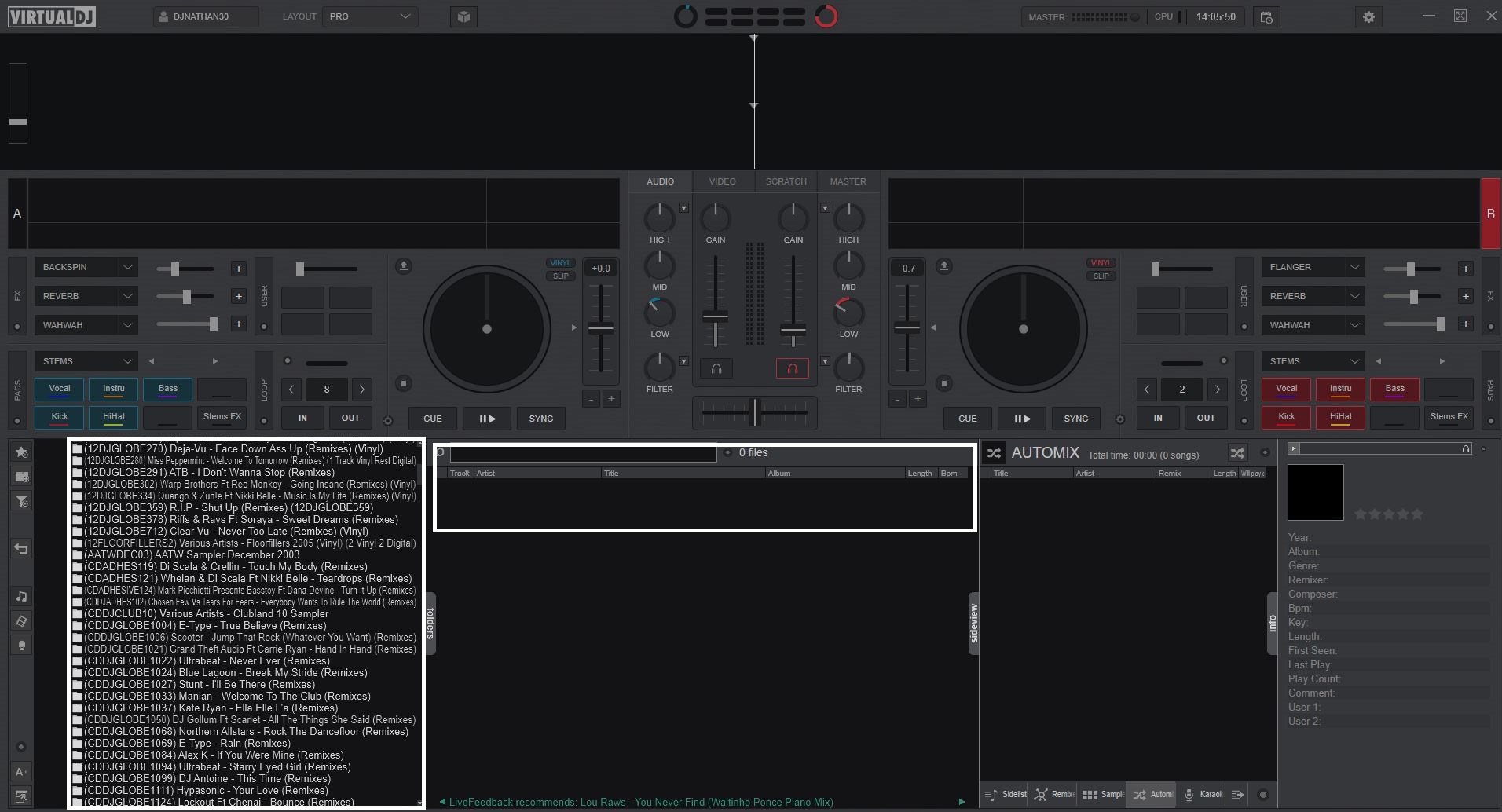Viewport: 1502px width, 812px height.
Task: Click the left headphone cue button on mixer
Action: [x=716, y=368]
